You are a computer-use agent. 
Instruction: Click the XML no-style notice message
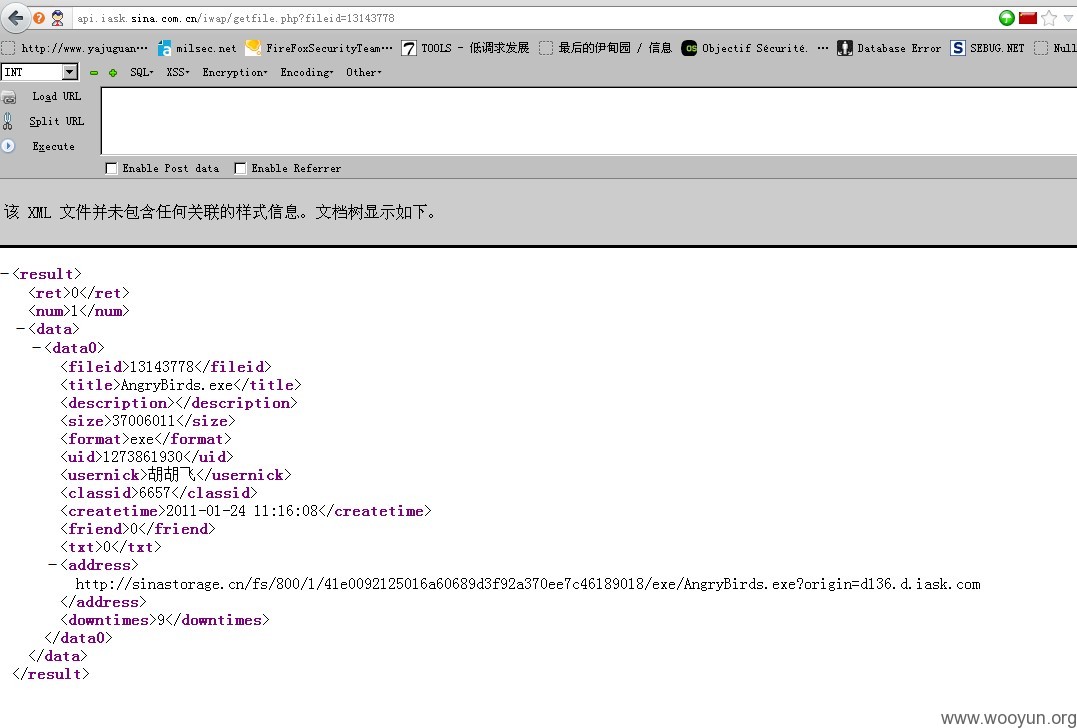point(220,212)
